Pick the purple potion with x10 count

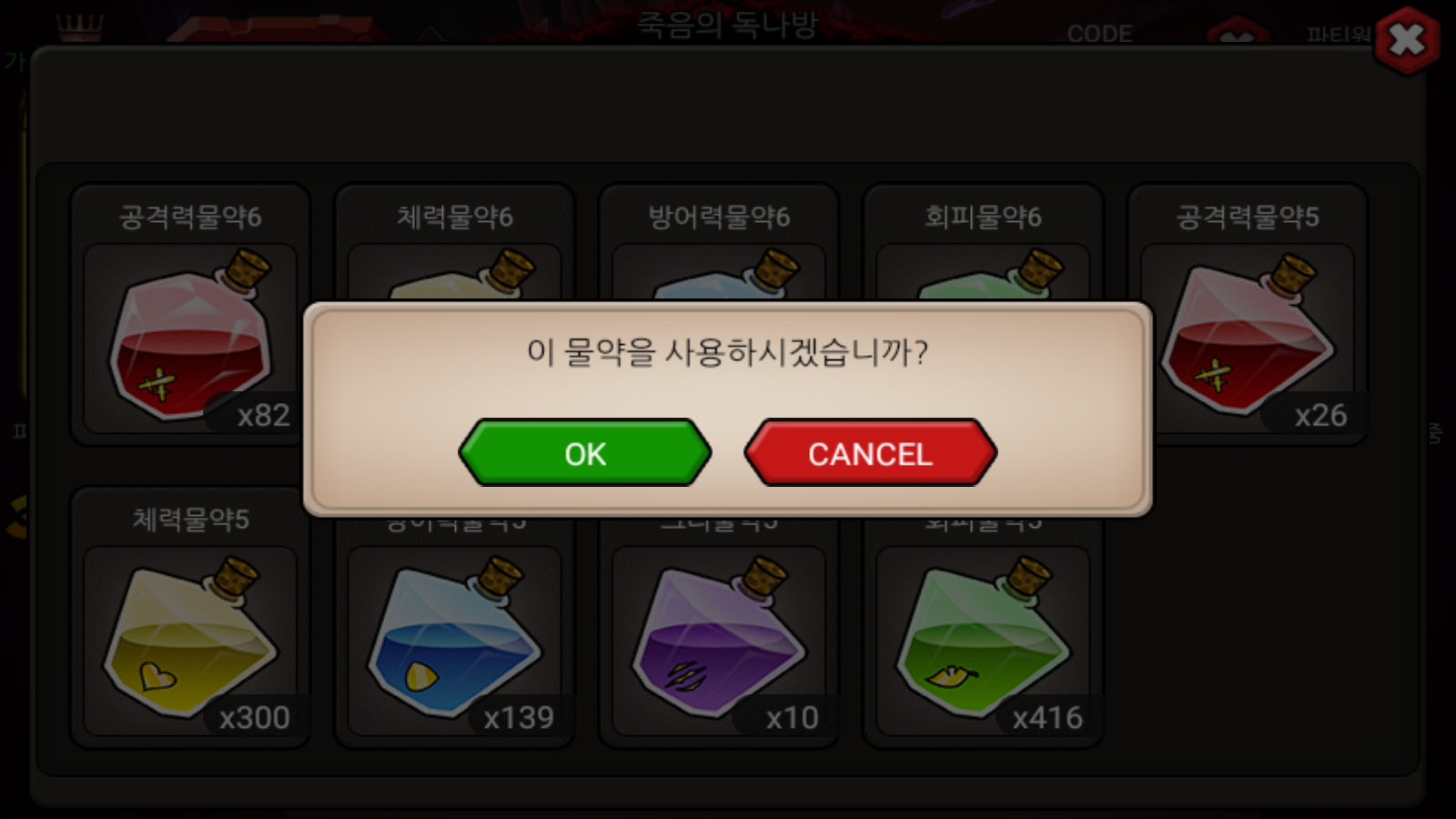[718, 640]
